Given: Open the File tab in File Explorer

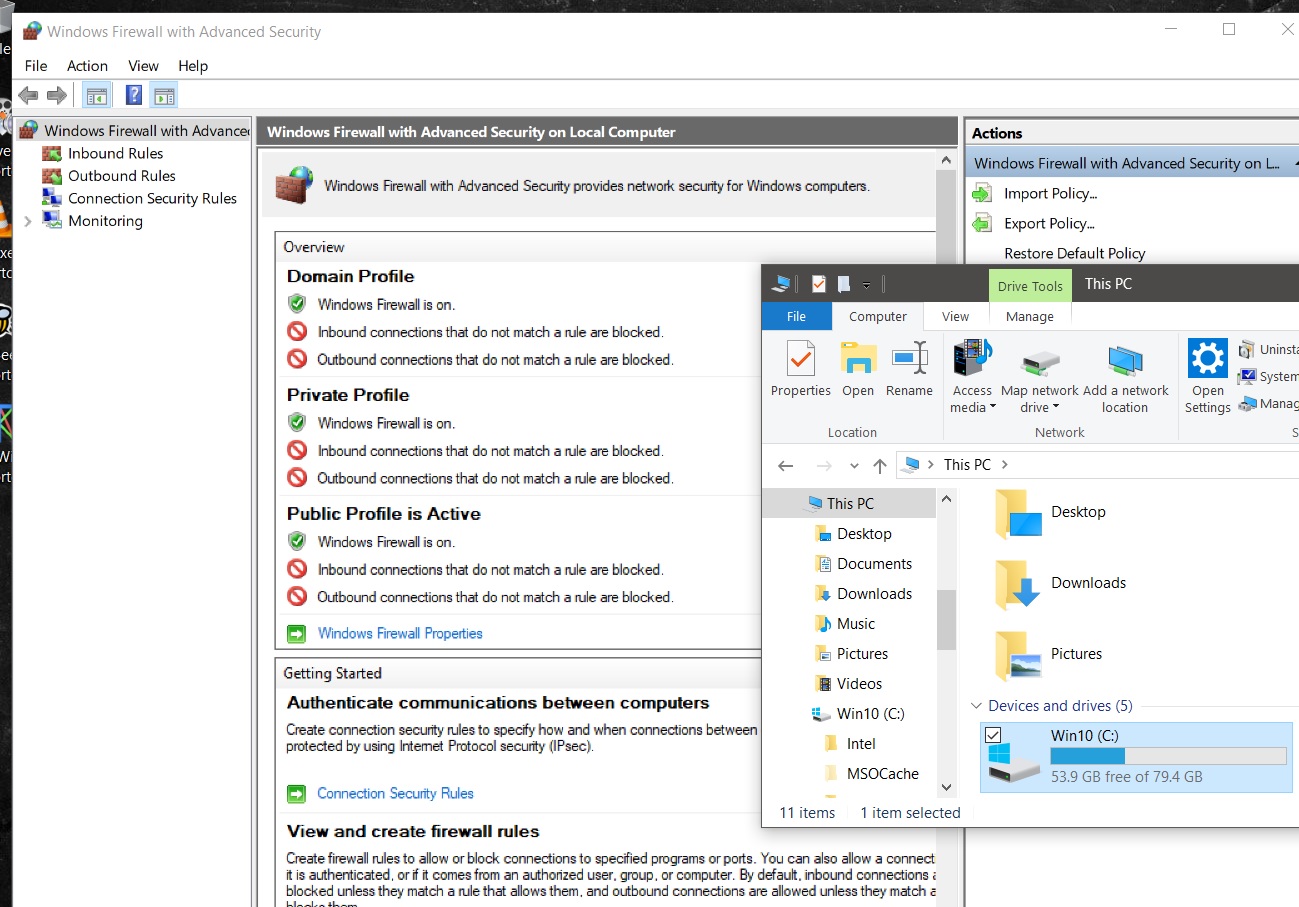Looking at the screenshot, I should tap(796, 316).
